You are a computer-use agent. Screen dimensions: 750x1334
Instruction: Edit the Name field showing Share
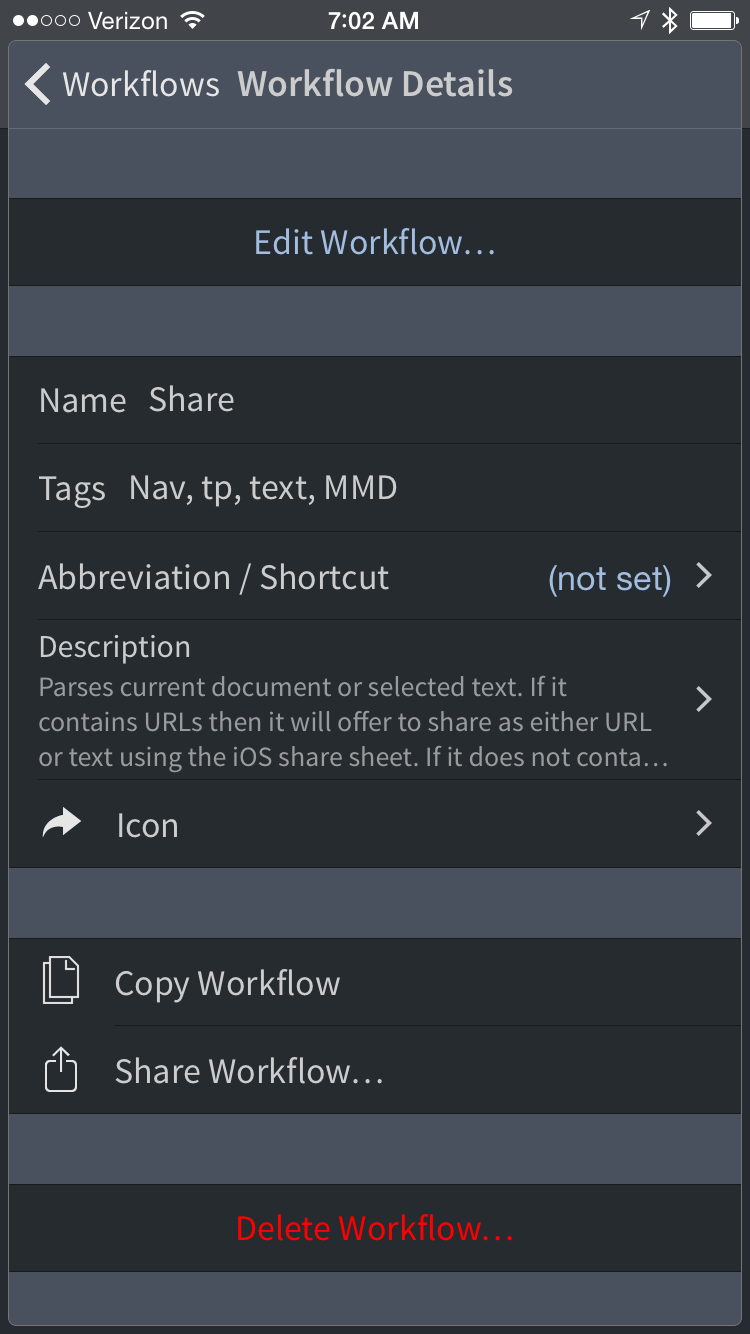click(x=375, y=400)
